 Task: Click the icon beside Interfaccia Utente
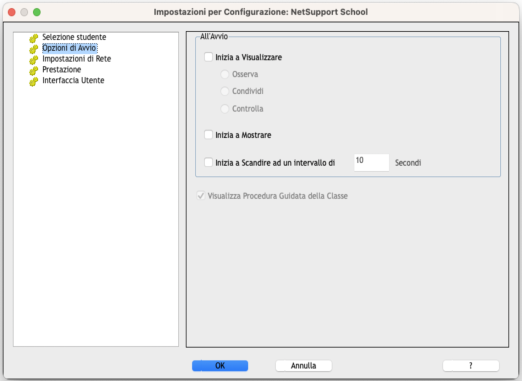click(33, 81)
